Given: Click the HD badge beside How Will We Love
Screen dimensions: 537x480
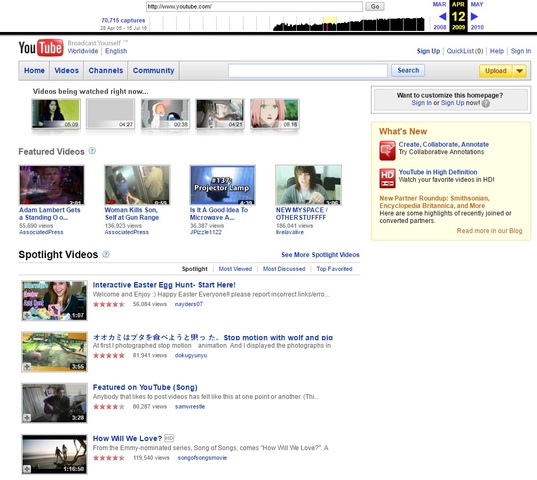Looking at the screenshot, I should (x=169, y=438).
